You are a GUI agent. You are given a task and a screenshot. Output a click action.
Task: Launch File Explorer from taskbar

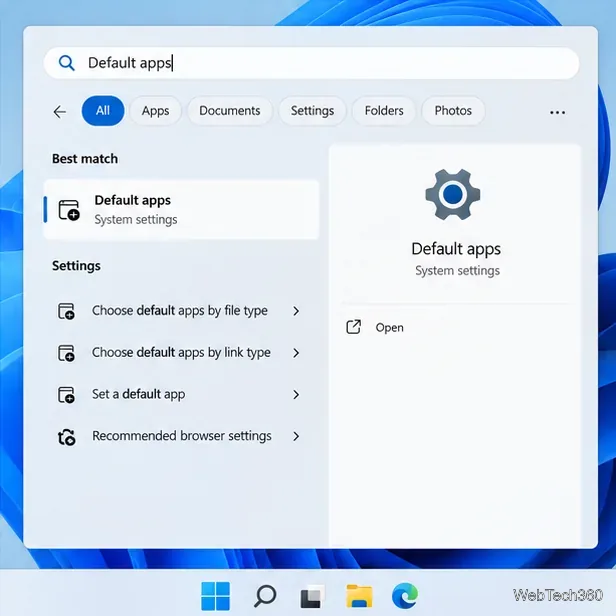click(x=359, y=596)
